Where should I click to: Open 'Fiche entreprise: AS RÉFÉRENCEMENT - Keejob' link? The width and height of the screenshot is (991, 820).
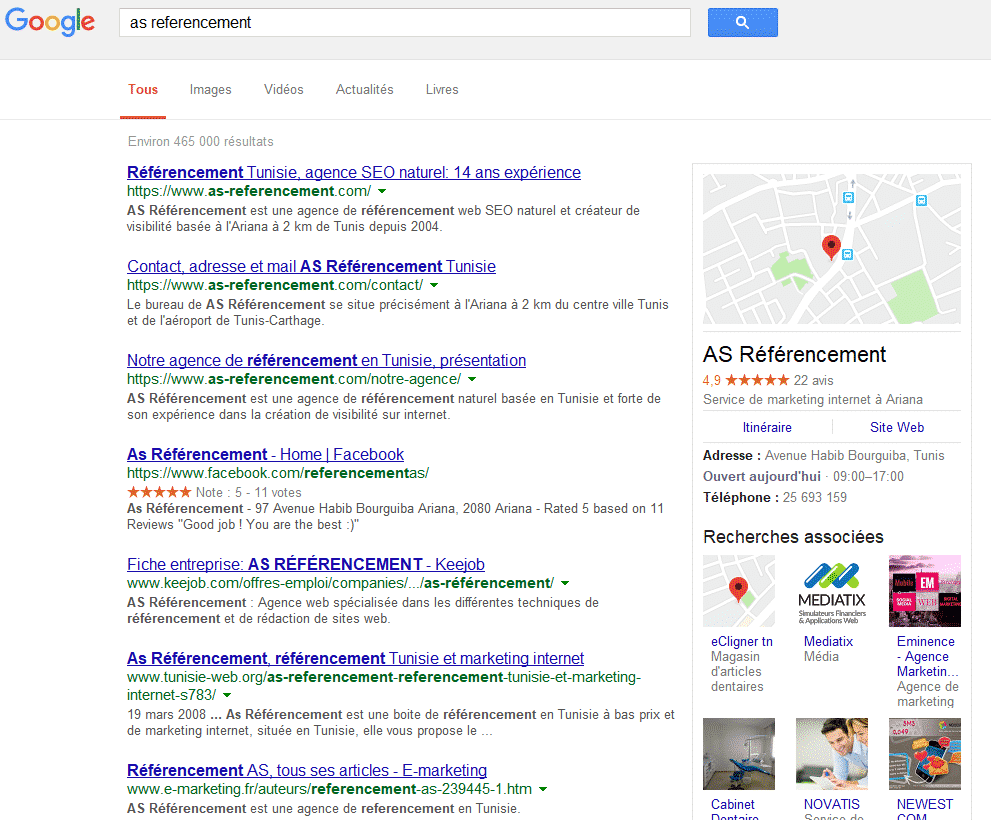[x=306, y=564]
